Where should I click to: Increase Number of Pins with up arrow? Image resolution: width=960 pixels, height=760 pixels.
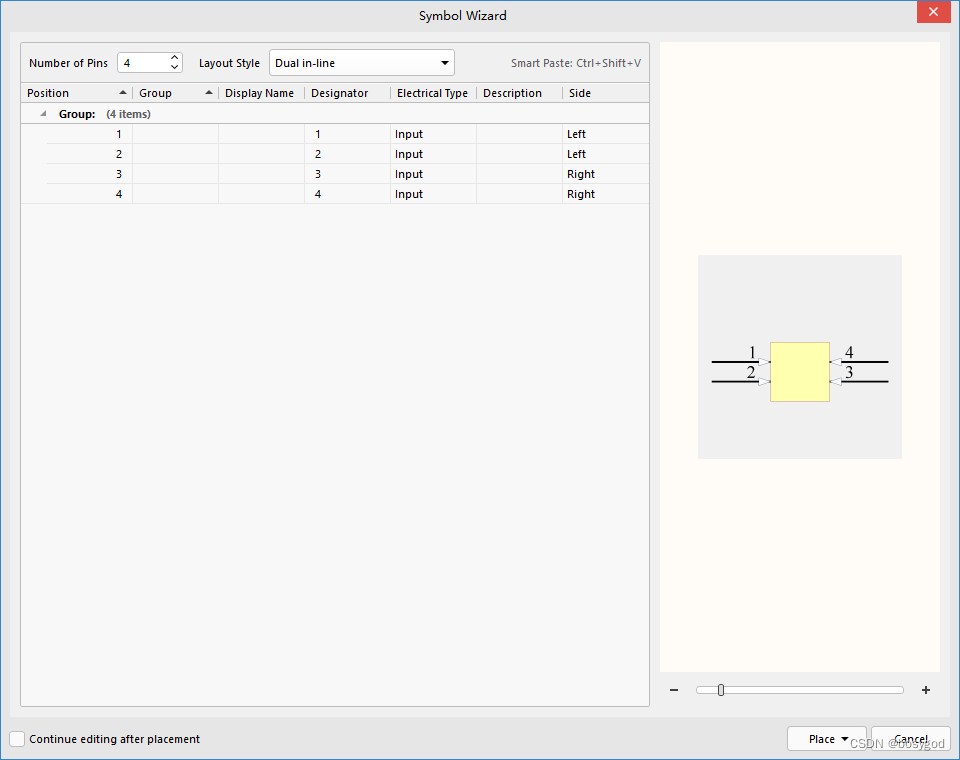[174, 58]
